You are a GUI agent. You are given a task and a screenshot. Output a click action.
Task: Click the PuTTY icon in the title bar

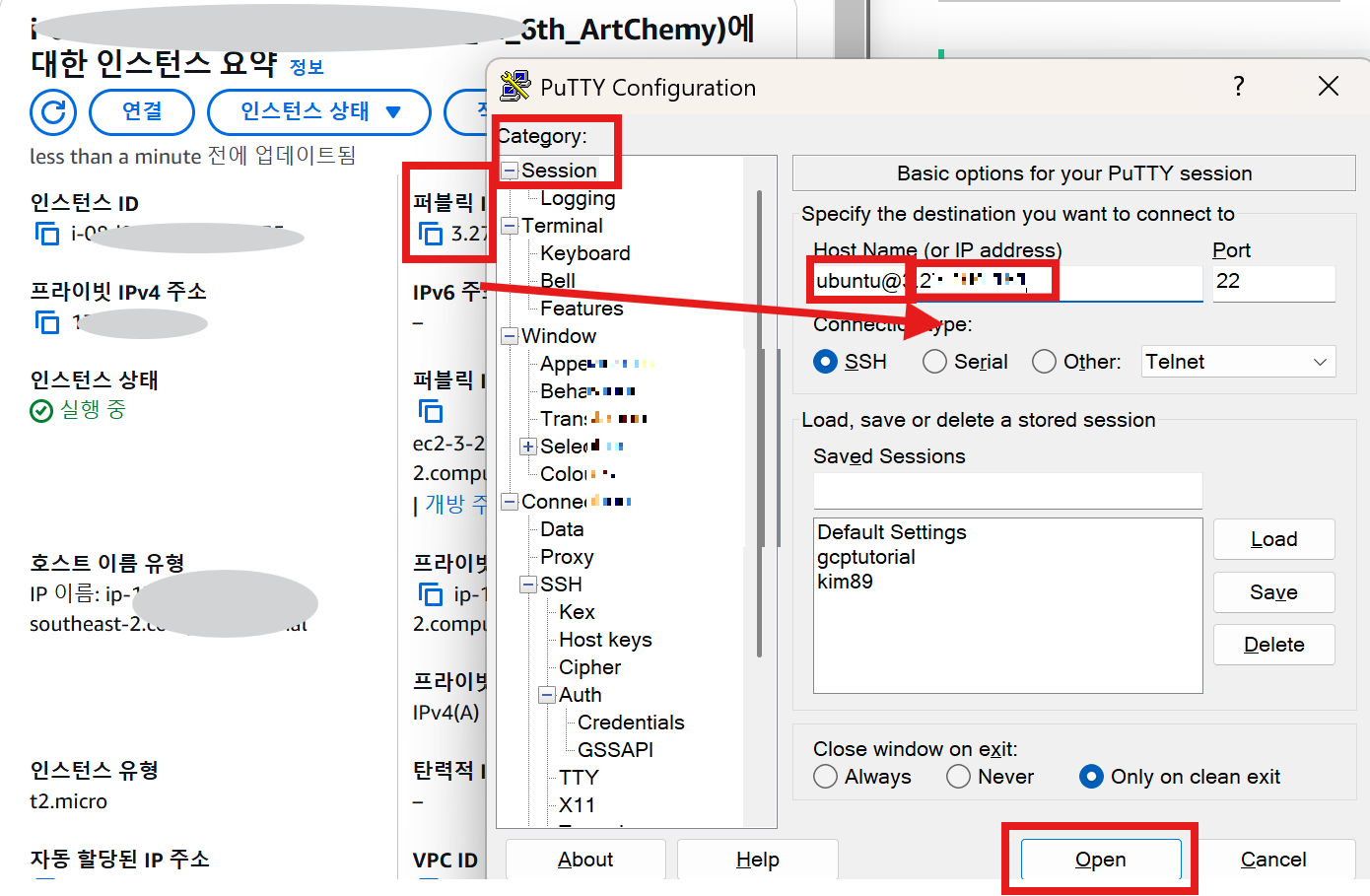pos(514,87)
